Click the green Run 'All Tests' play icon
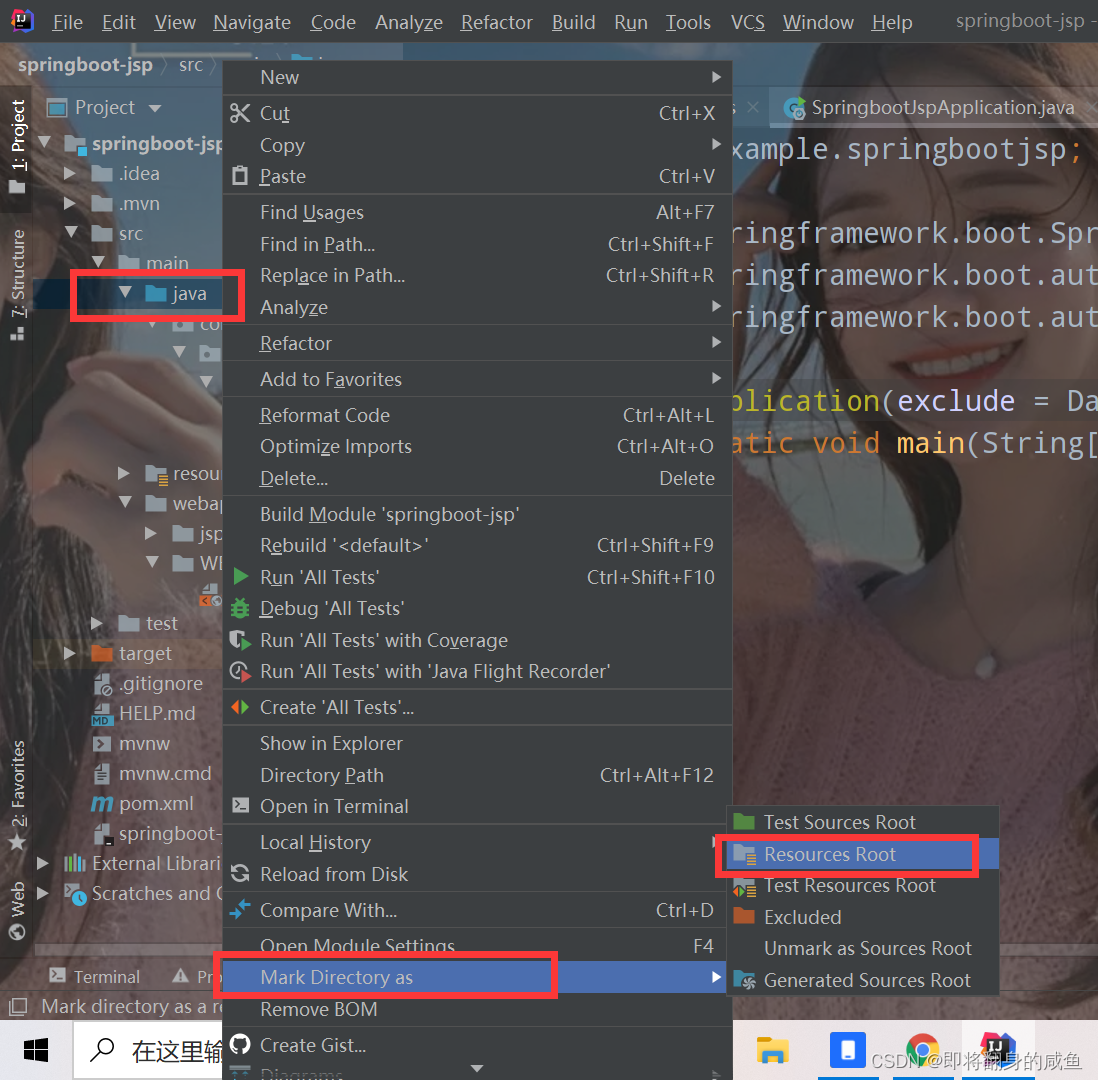 240,576
